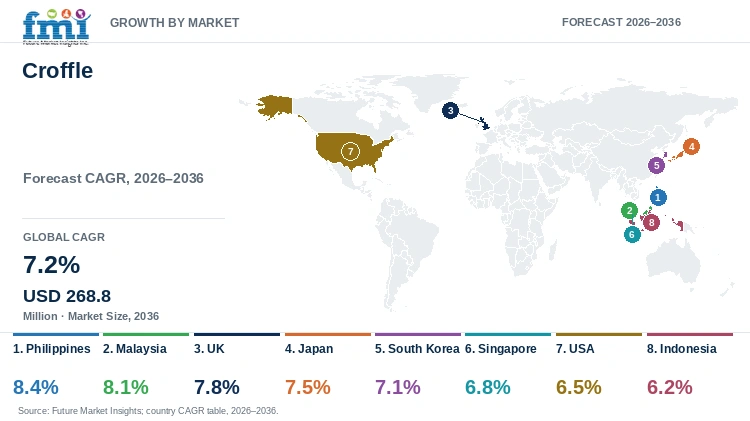Click map marker number 6 for Singapore

[632, 234]
